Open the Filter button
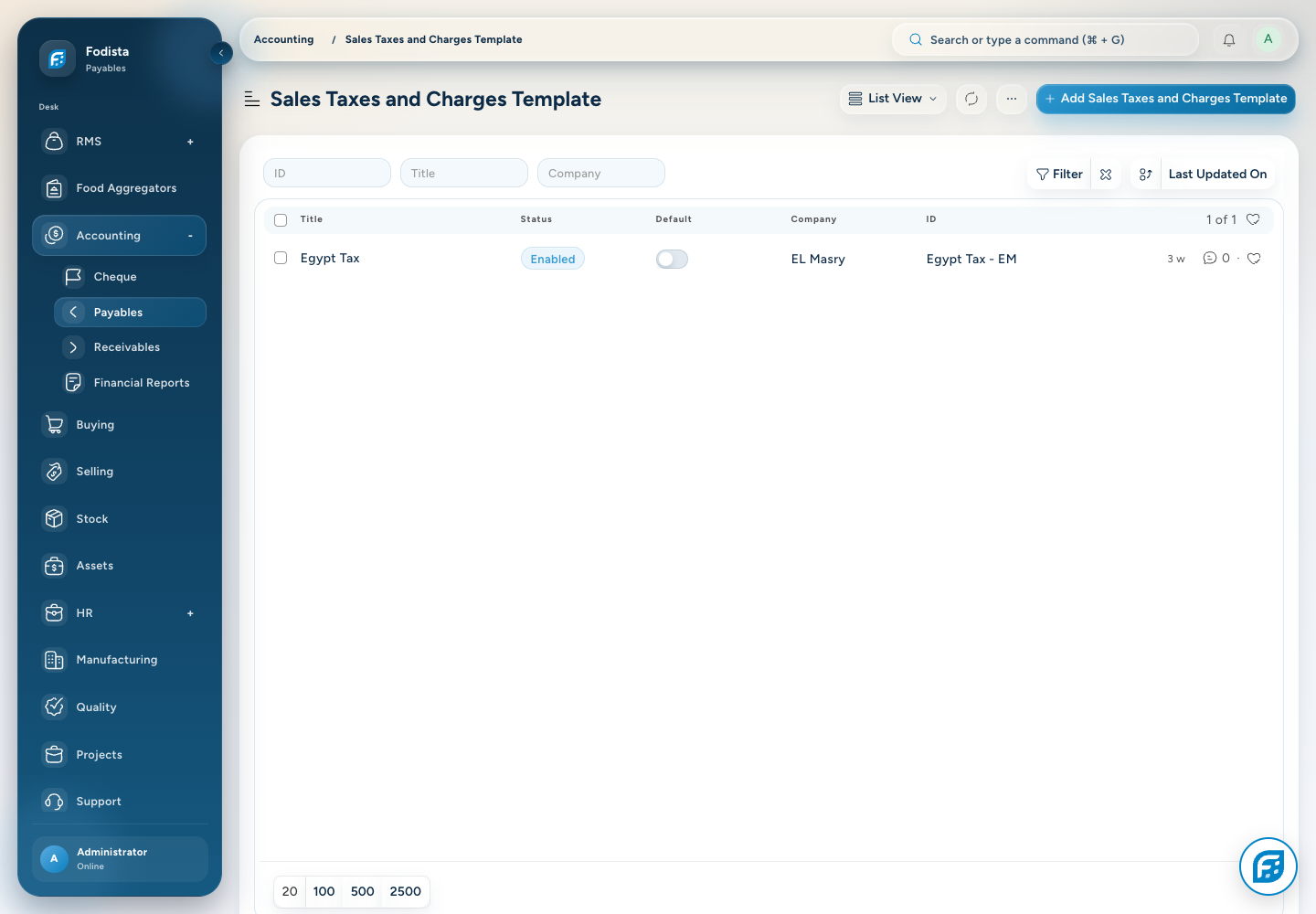 click(1059, 174)
